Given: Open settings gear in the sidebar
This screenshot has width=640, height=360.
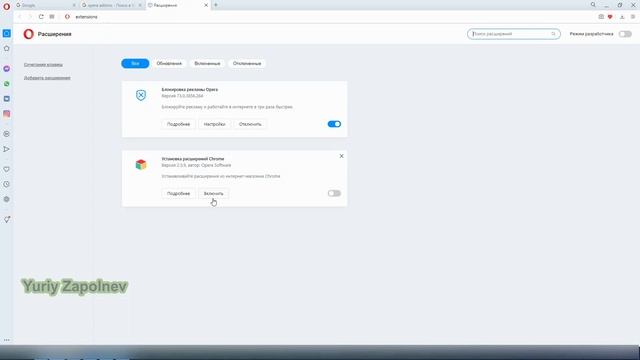Looking at the screenshot, I should pyautogui.click(x=7, y=199).
